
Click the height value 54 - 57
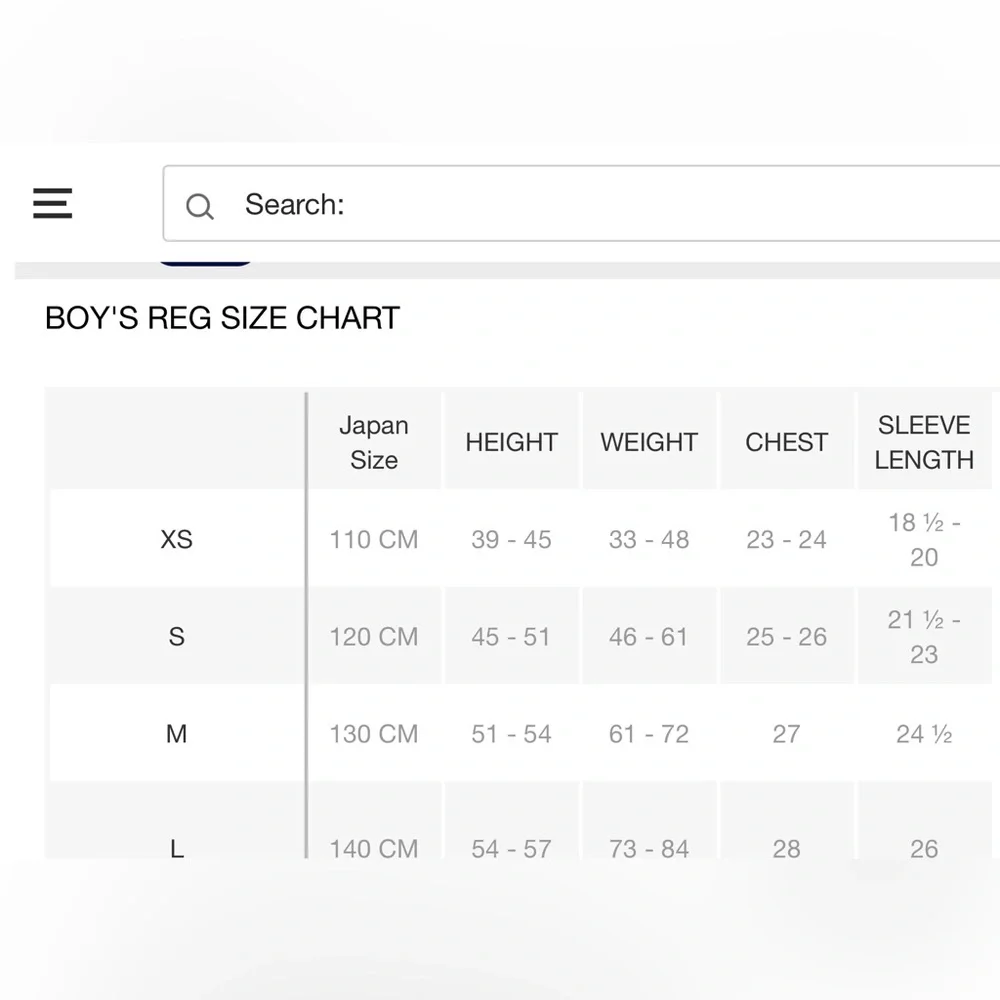[x=511, y=849]
